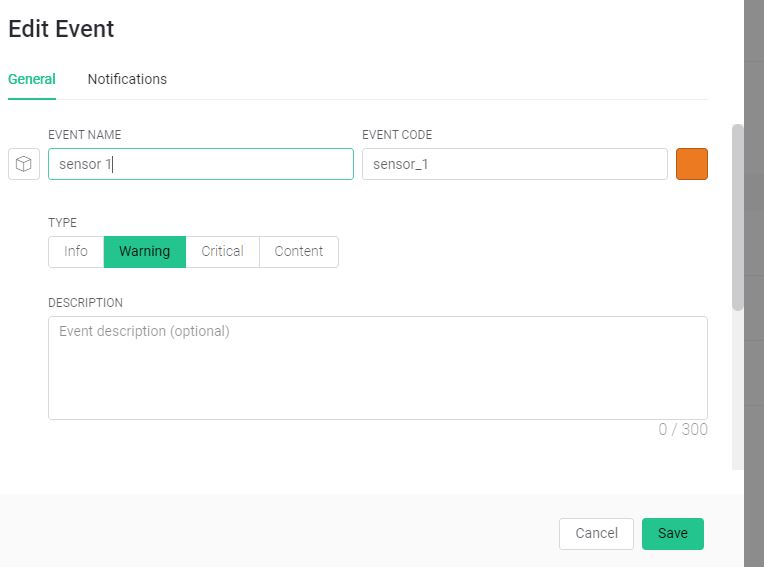Click the 0 / 300 character counter
The image size is (764, 567).
[682, 430]
